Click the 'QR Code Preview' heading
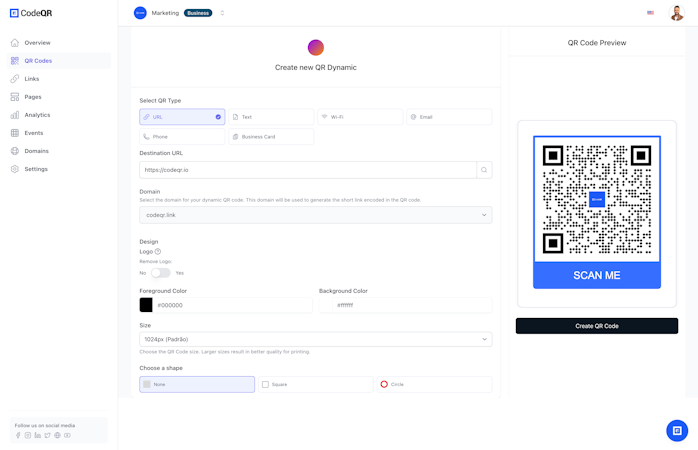 [x=597, y=43]
